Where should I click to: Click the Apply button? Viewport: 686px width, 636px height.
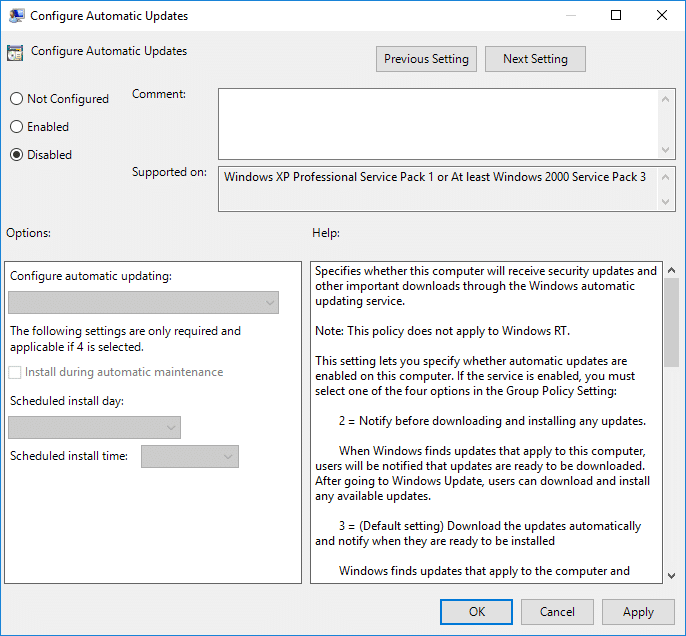[638, 612]
